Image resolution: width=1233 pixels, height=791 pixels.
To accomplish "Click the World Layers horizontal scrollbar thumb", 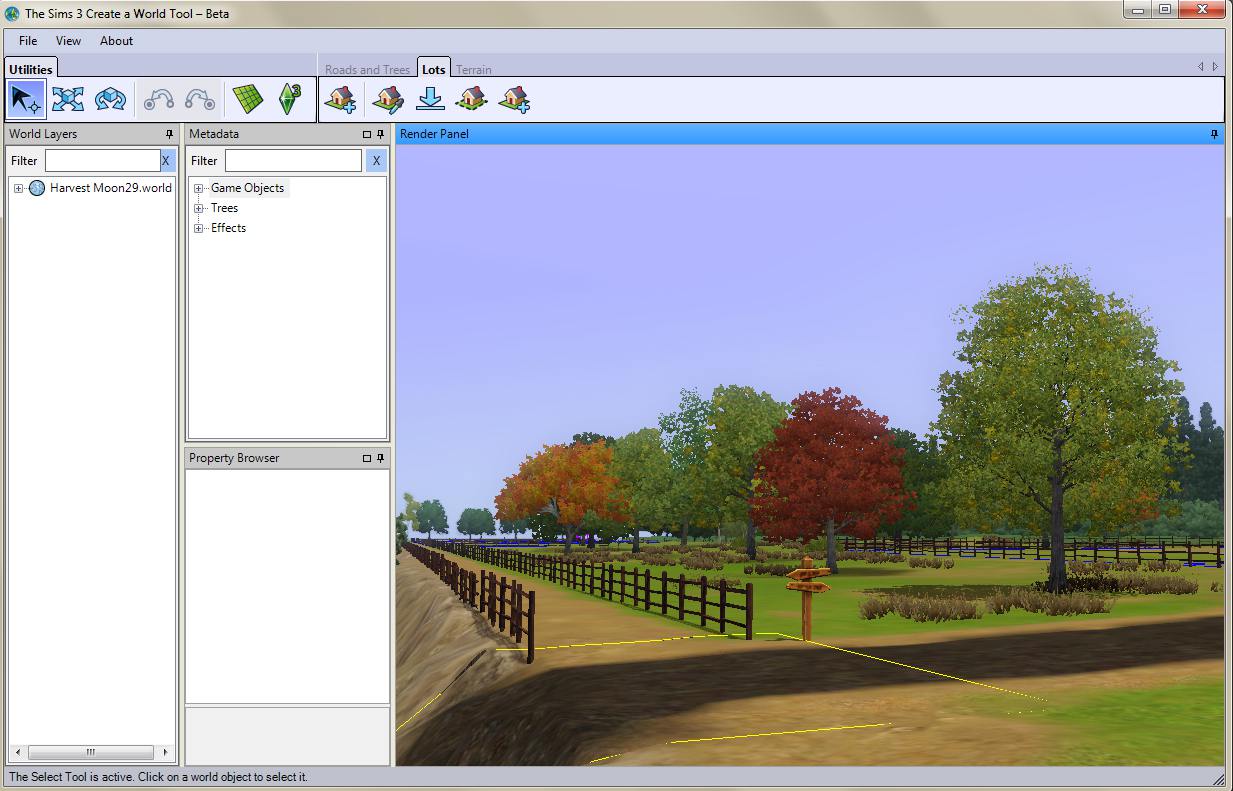I will pyautogui.click(x=90, y=752).
